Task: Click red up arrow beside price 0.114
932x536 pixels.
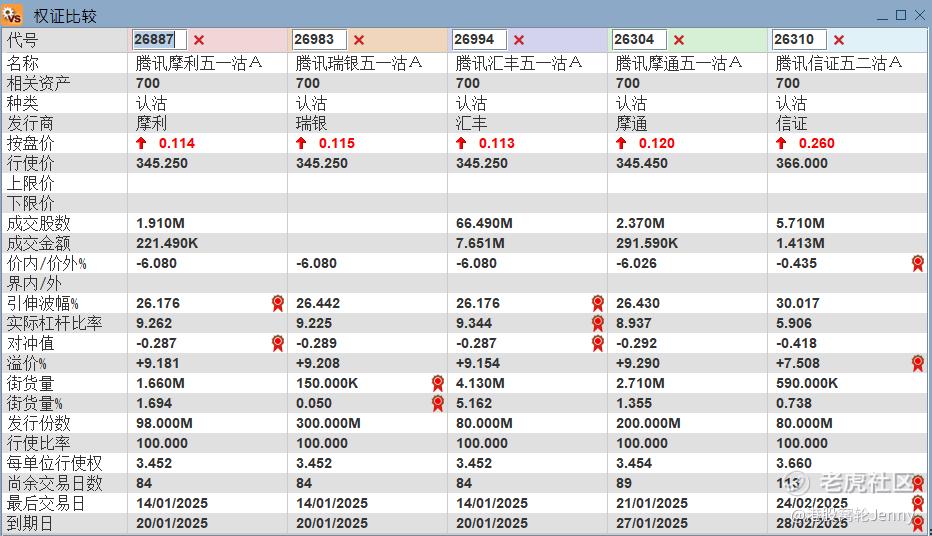Action: pos(141,143)
